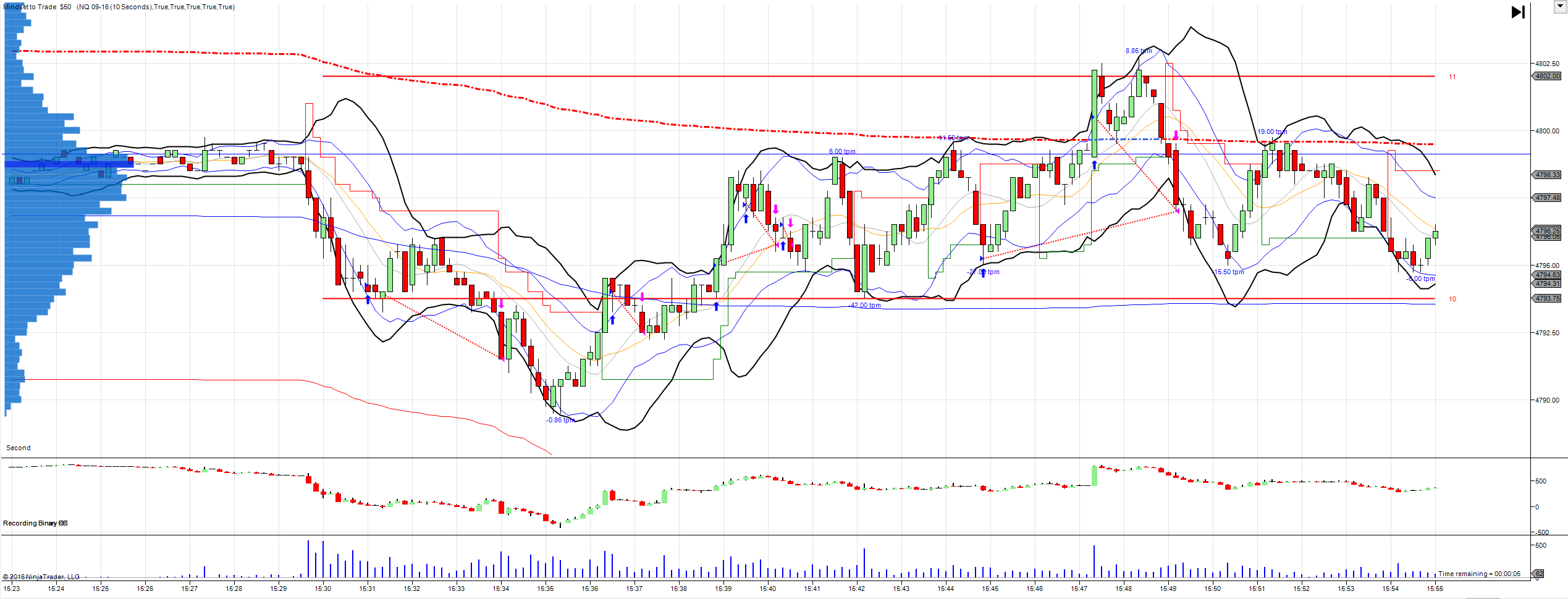Screen dimensions: 1568x599
Task: Click the 4790.00 price axis label
Action: (1547, 400)
